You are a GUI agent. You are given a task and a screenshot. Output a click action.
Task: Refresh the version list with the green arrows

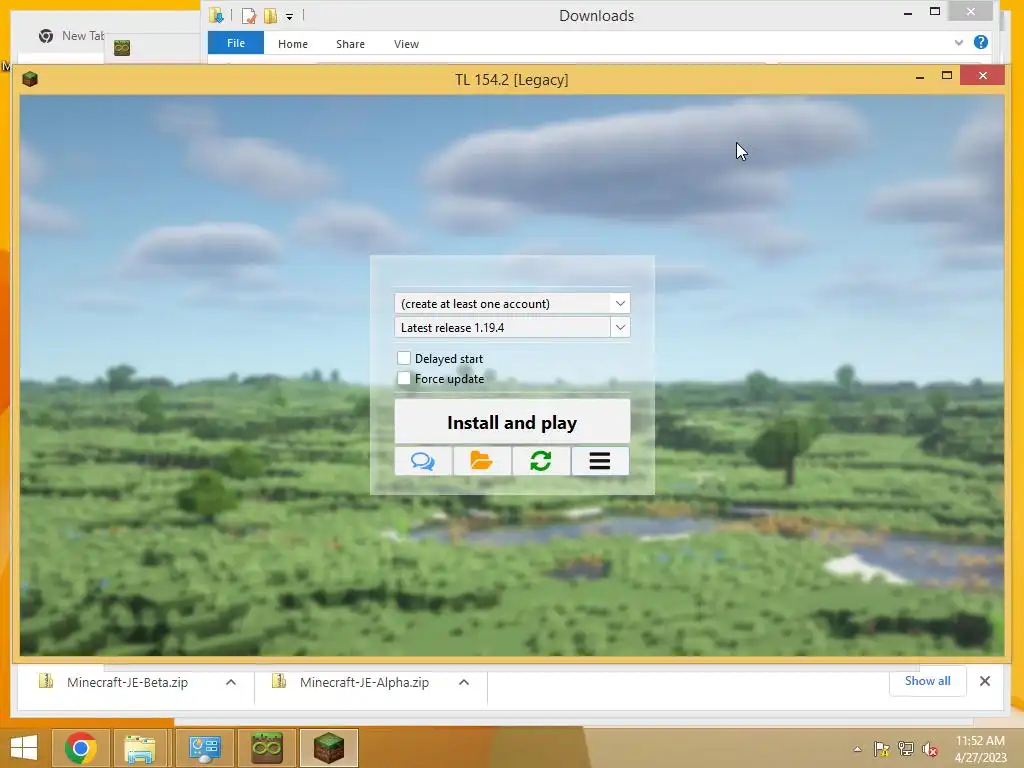541,461
